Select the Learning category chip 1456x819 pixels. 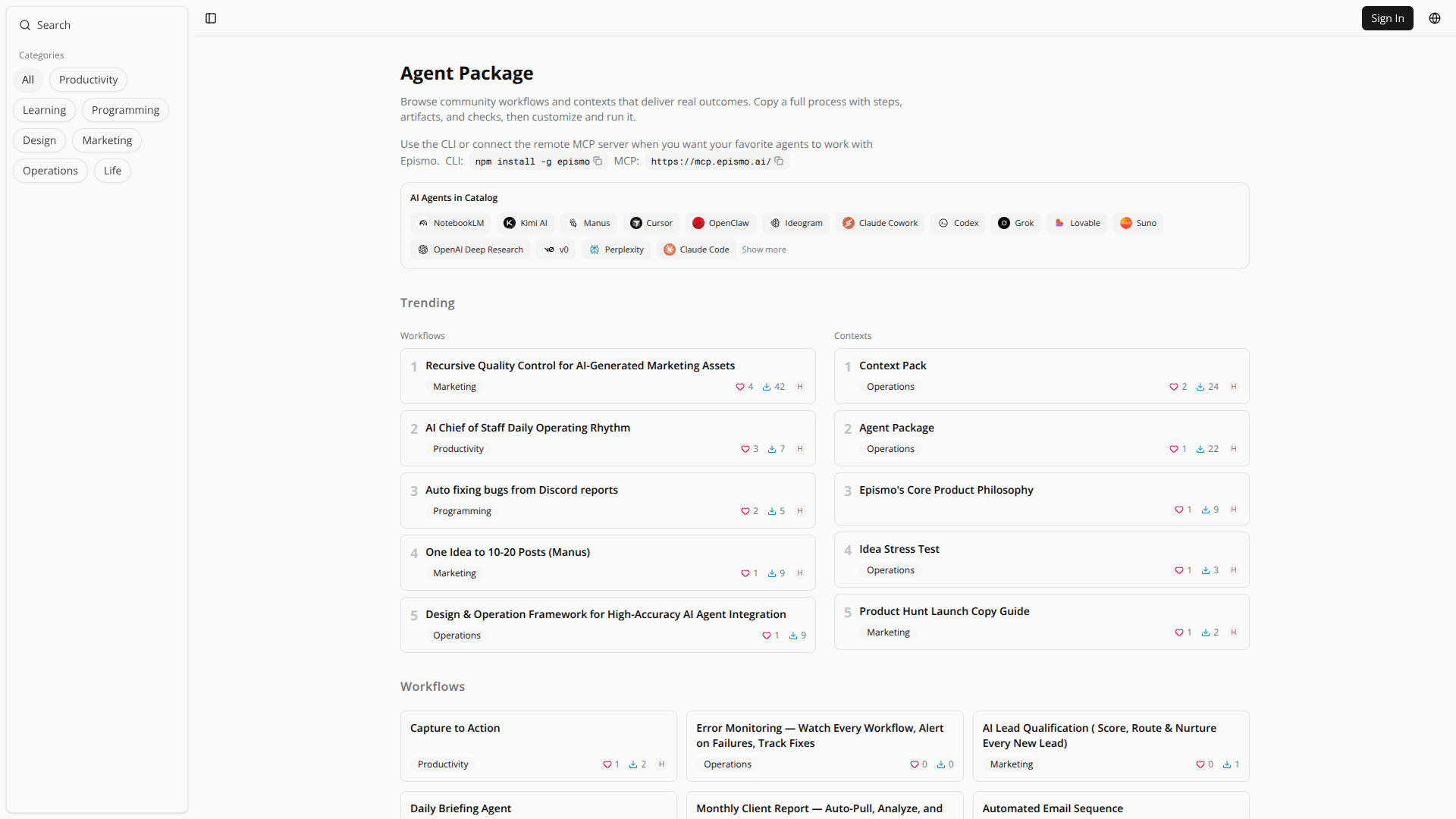44,110
